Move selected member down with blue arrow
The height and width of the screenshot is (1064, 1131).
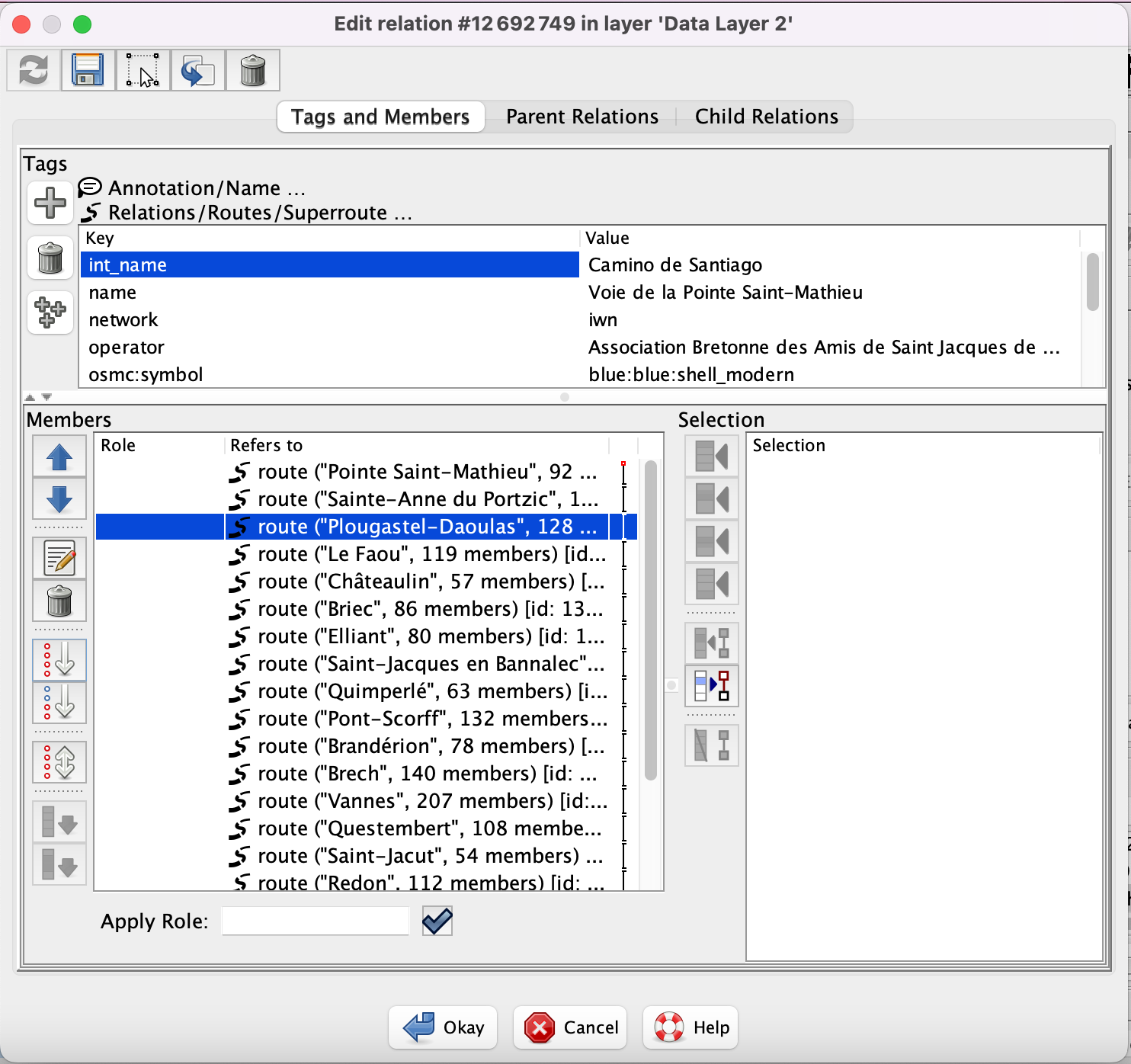point(59,499)
